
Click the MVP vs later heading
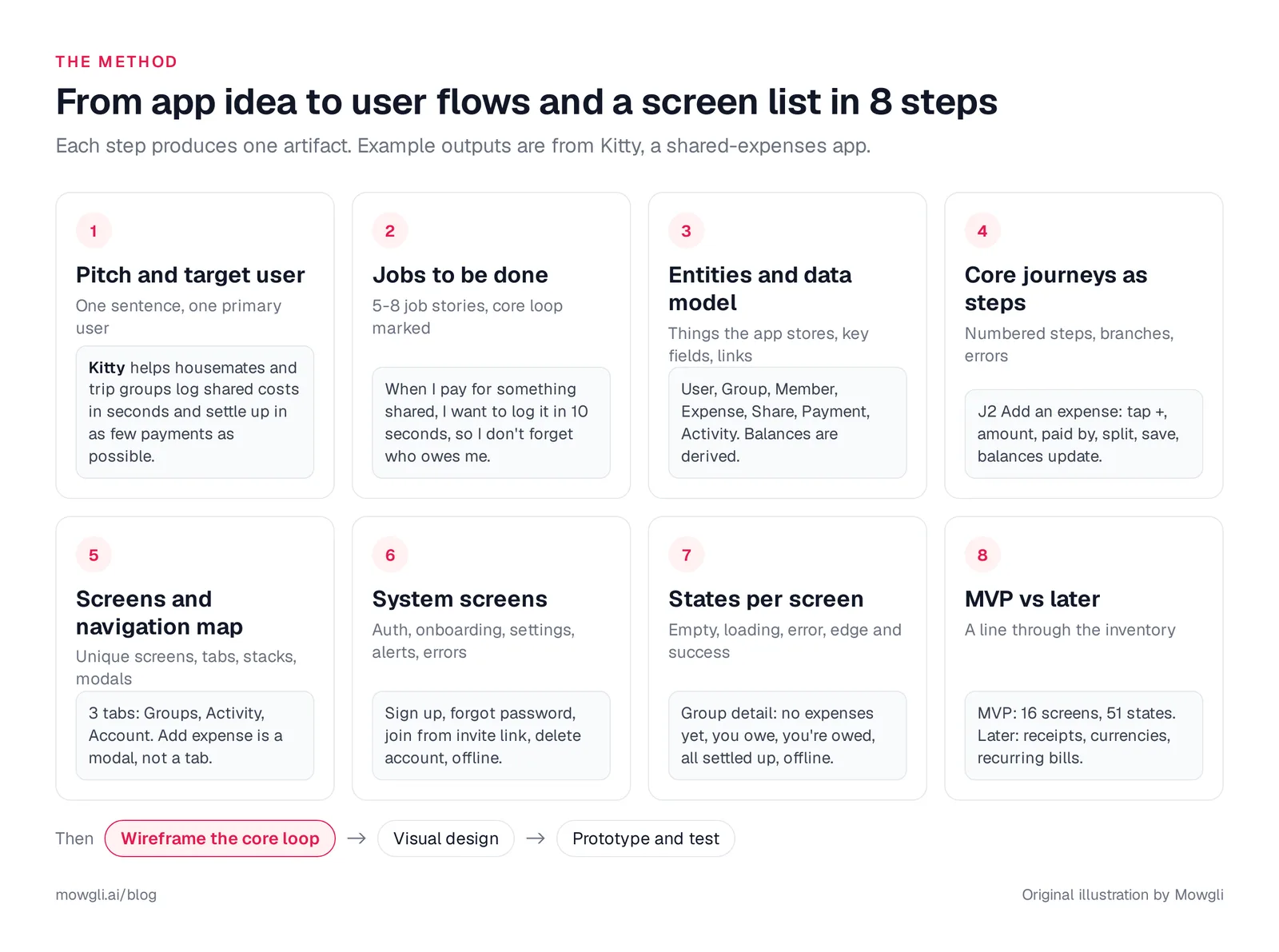pos(1032,599)
